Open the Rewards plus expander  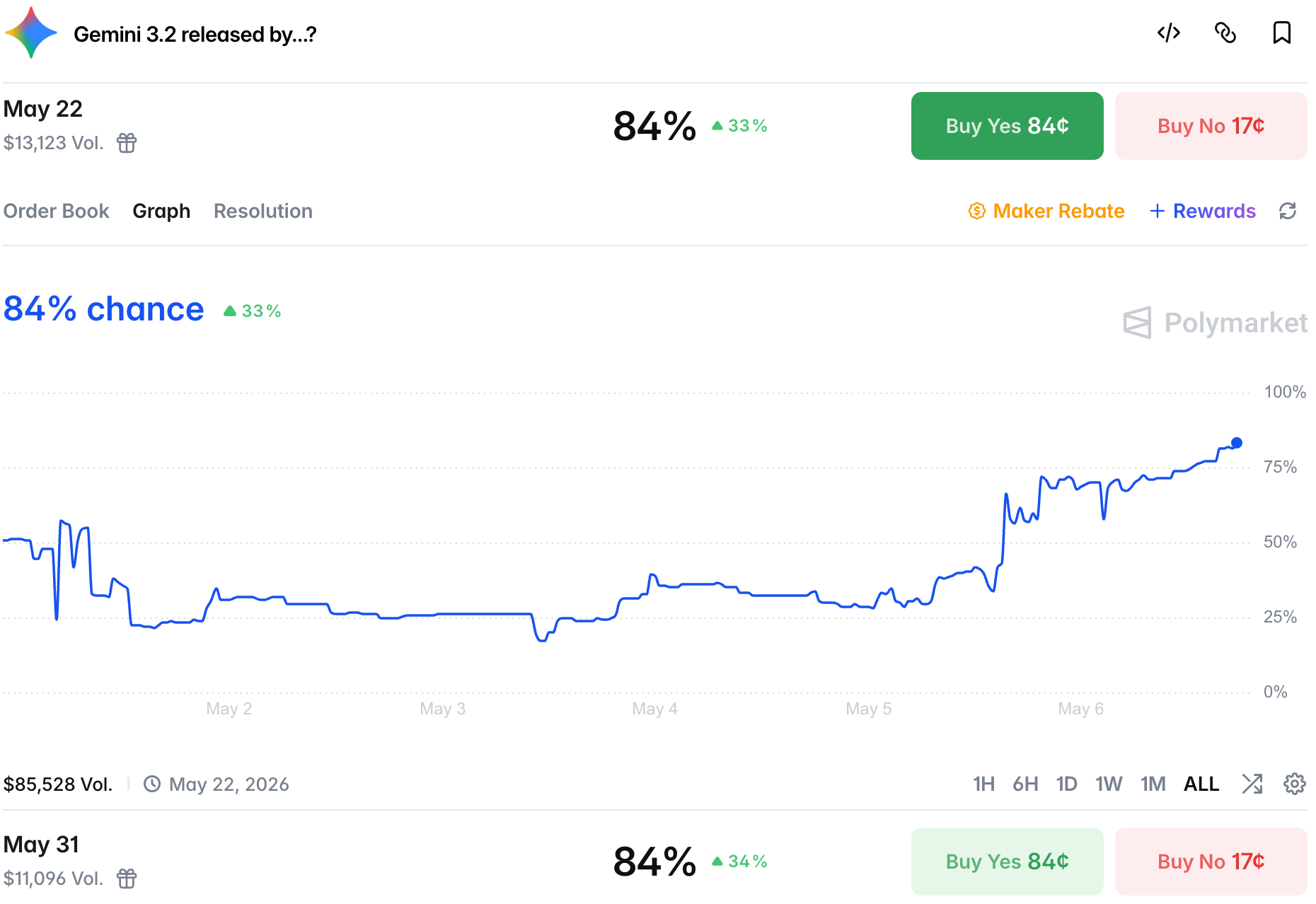pyautogui.click(x=1203, y=211)
